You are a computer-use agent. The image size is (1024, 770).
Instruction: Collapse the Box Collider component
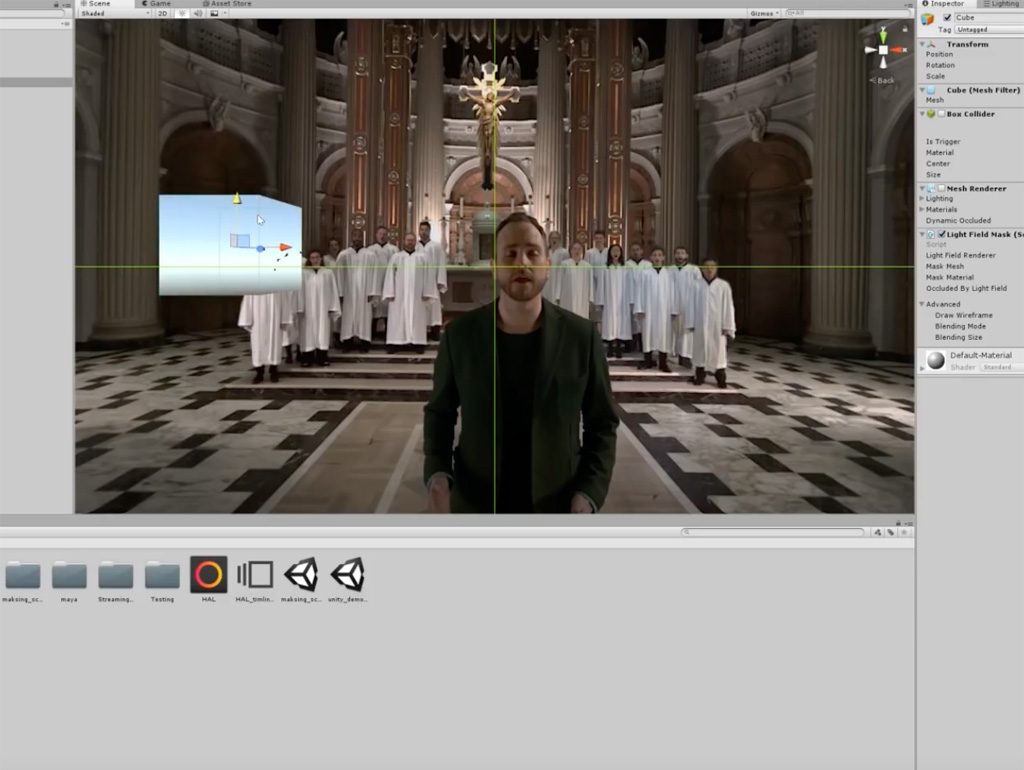pyautogui.click(x=922, y=114)
